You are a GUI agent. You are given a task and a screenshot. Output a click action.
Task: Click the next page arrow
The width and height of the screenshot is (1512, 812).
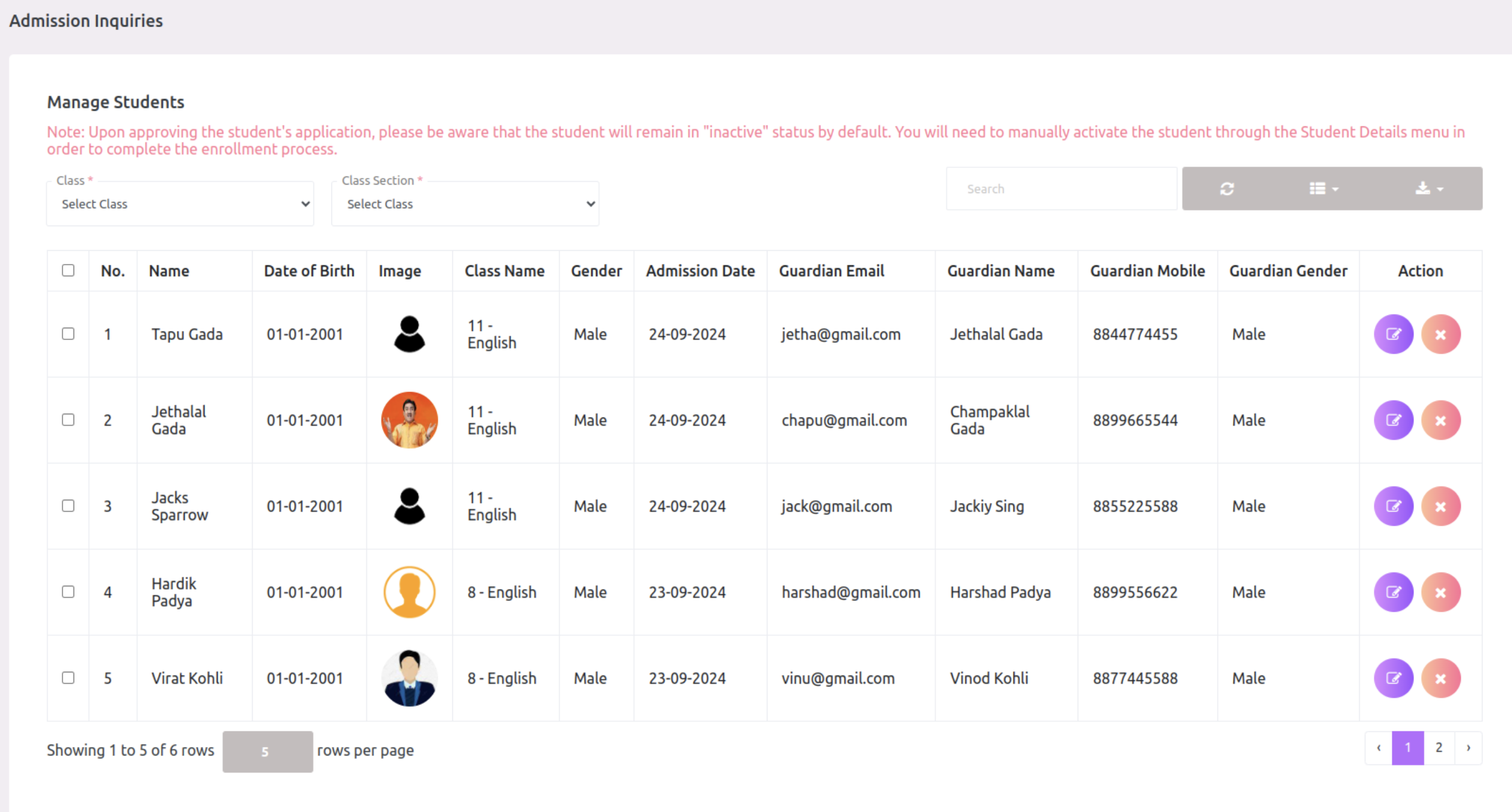(1468, 748)
